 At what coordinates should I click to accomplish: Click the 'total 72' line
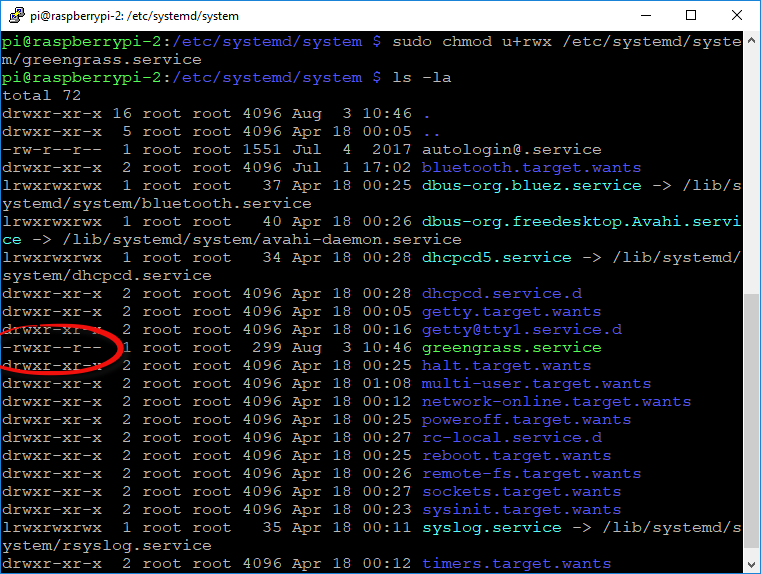pos(42,95)
